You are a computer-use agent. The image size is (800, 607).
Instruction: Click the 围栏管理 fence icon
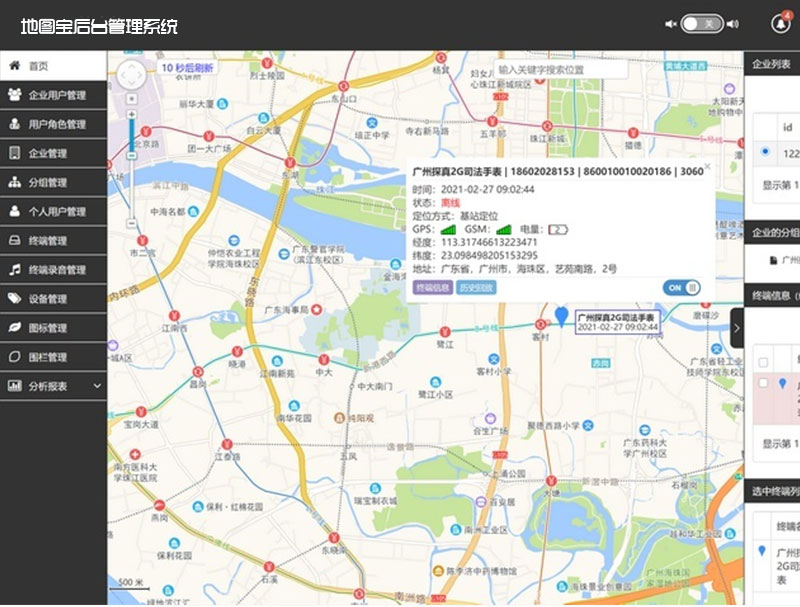coord(15,356)
